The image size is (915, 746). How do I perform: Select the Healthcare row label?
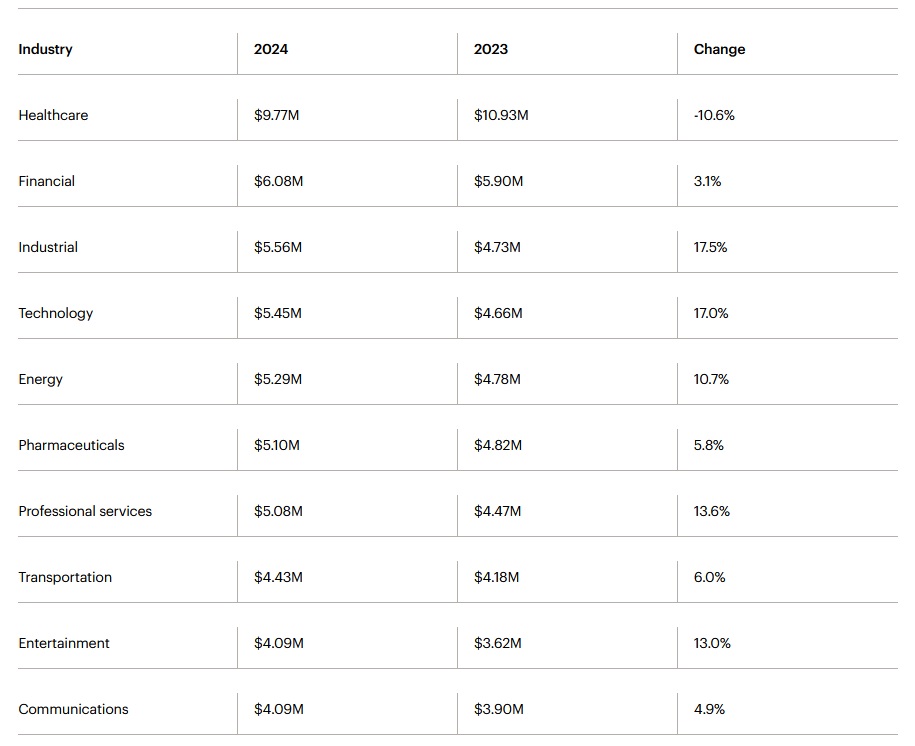click(x=53, y=115)
